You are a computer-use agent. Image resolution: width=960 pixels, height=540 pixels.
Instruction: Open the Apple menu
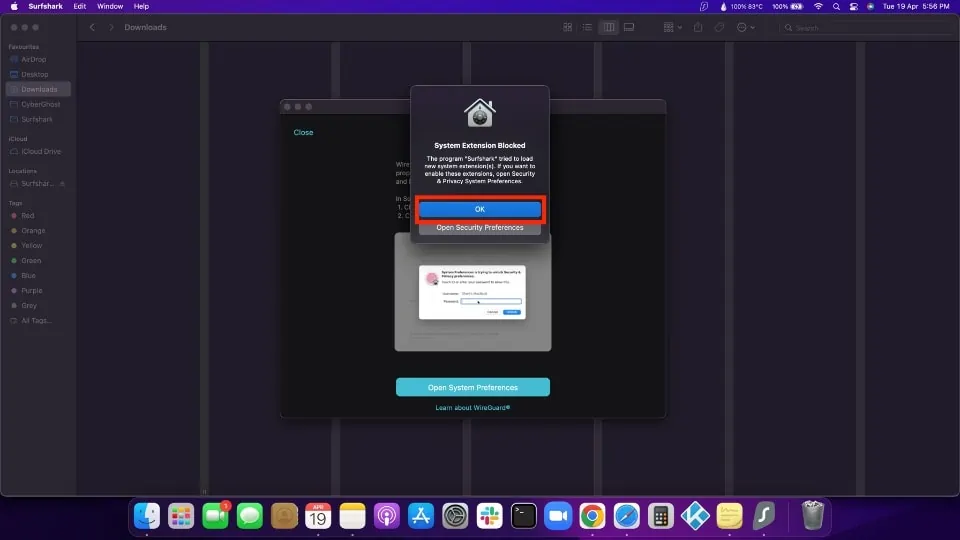pyautogui.click(x=14, y=6)
